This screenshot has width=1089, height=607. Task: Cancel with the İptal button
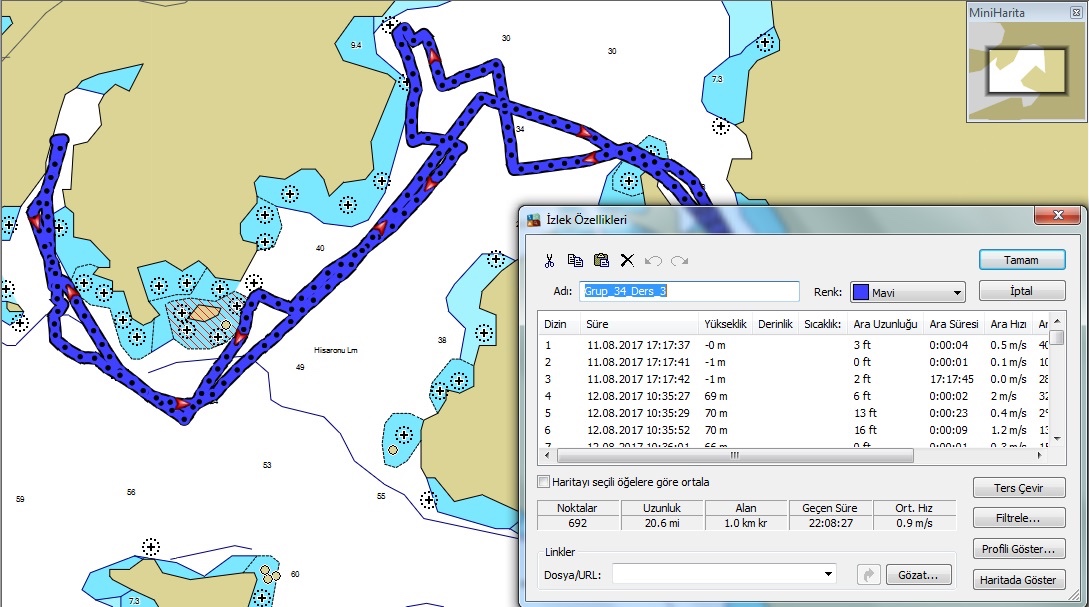[1022, 291]
